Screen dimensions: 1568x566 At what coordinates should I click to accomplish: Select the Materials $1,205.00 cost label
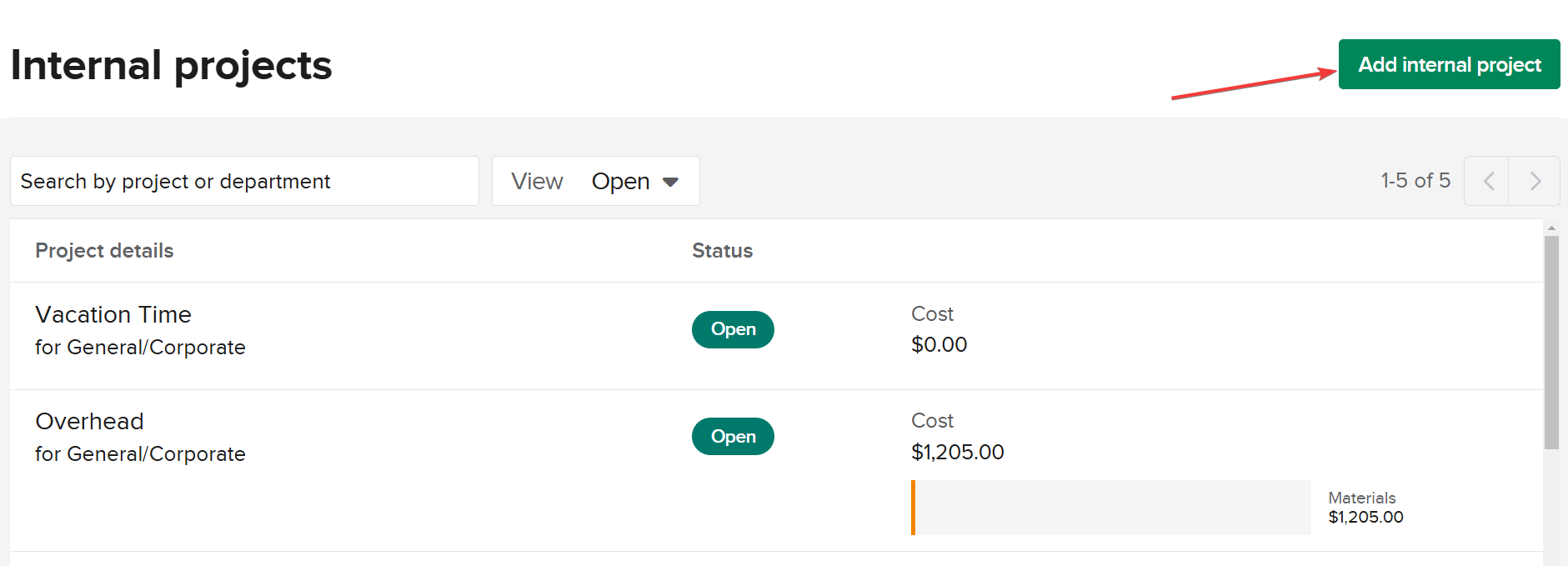point(1365,508)
